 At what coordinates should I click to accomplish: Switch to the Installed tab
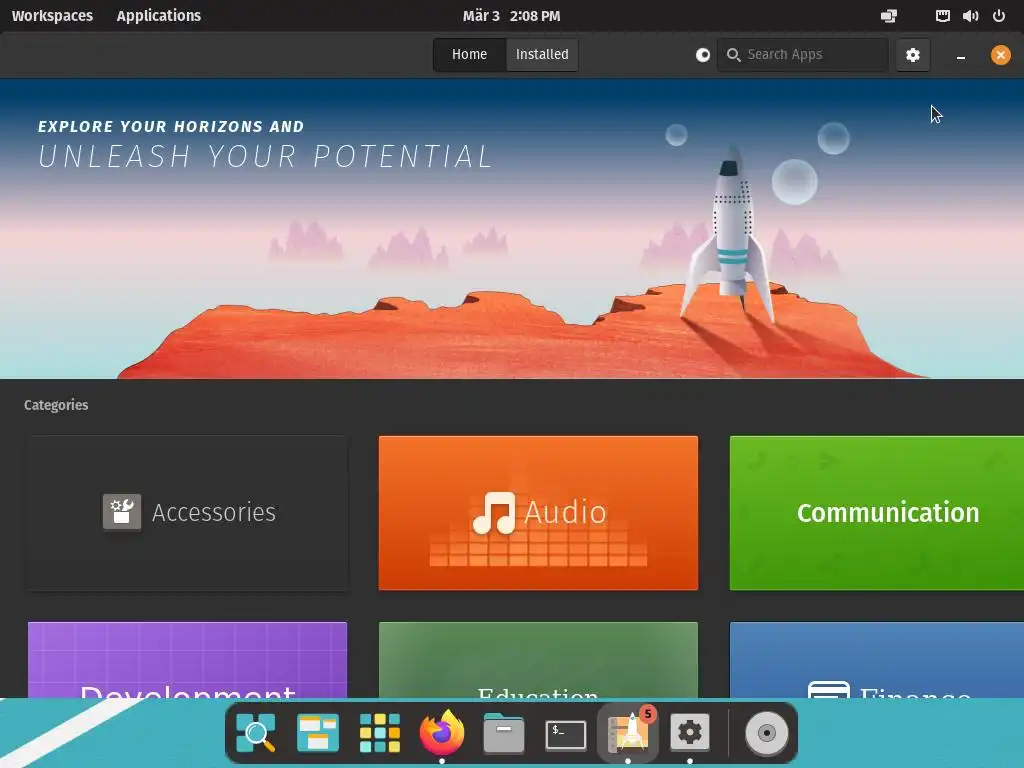542,54
